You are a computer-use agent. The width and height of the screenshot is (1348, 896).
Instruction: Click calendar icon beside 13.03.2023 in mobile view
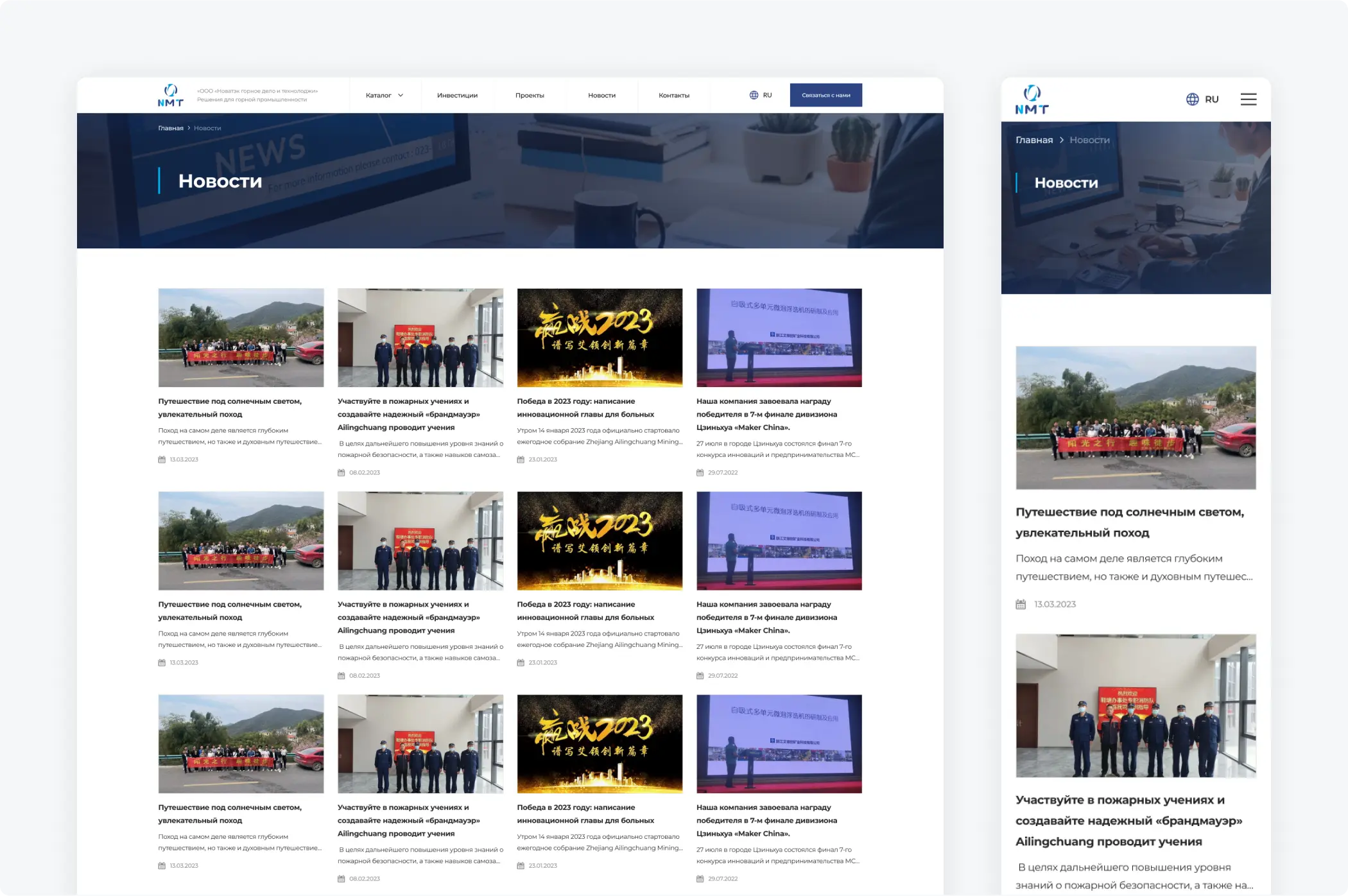pos(1021,605)
